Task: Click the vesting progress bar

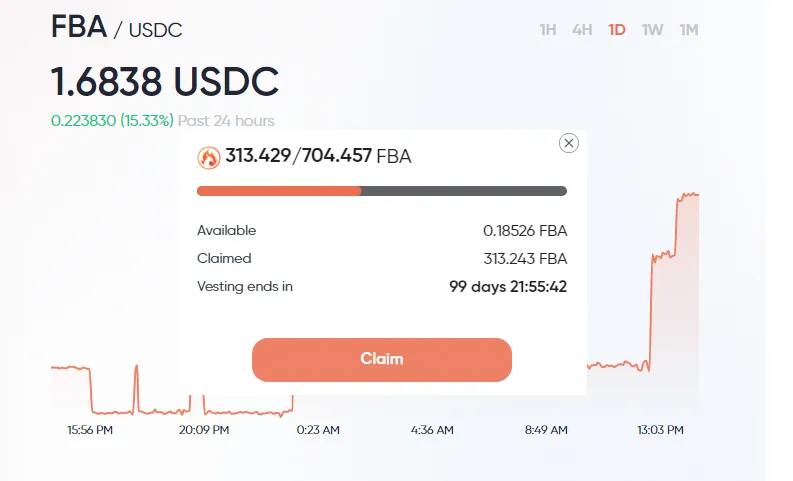Action: (x=382, y=191)
